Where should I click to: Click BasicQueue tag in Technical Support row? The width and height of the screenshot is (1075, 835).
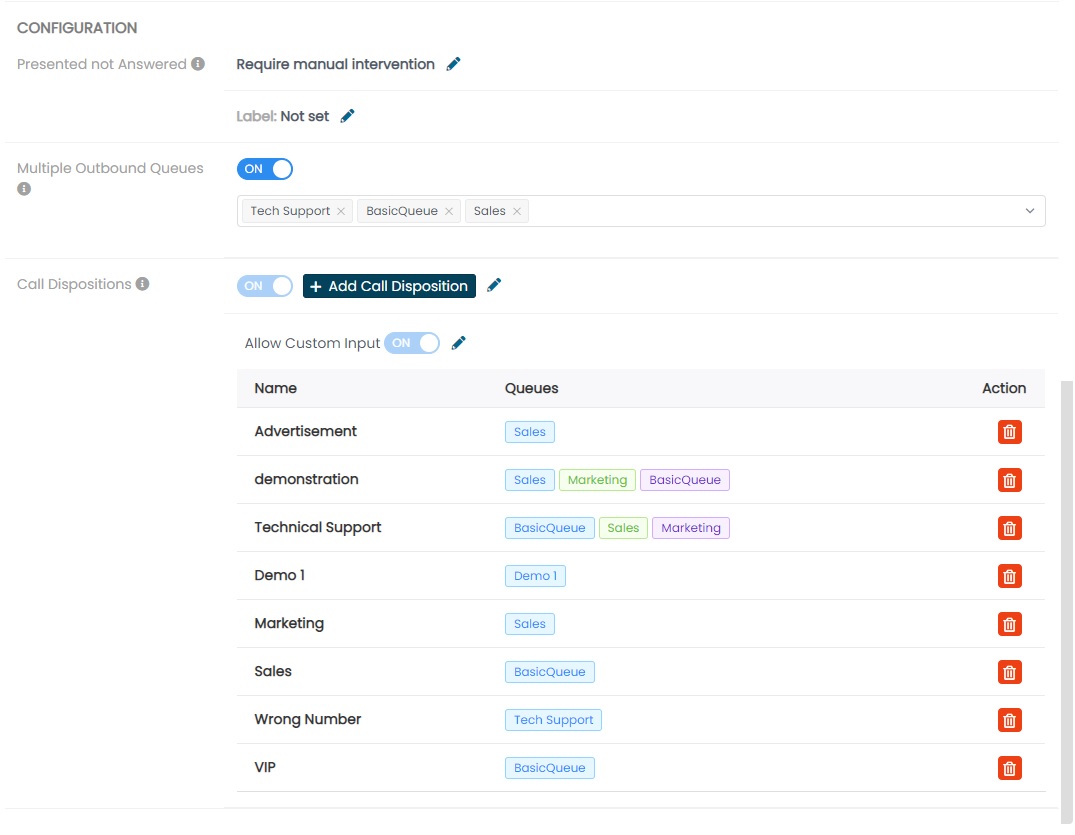coord(550,528)
